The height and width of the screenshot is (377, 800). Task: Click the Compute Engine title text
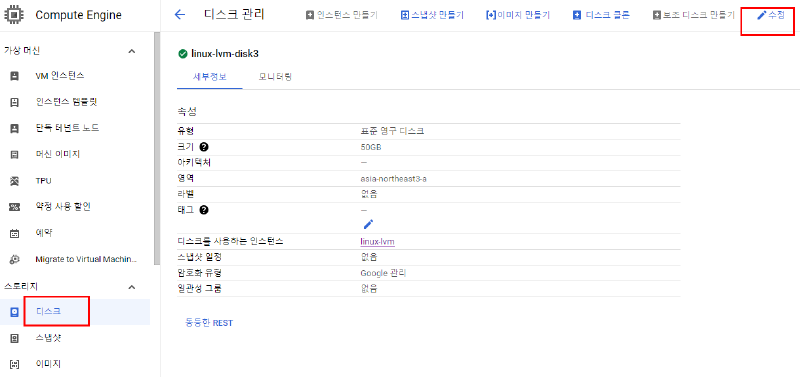[79, 15]
